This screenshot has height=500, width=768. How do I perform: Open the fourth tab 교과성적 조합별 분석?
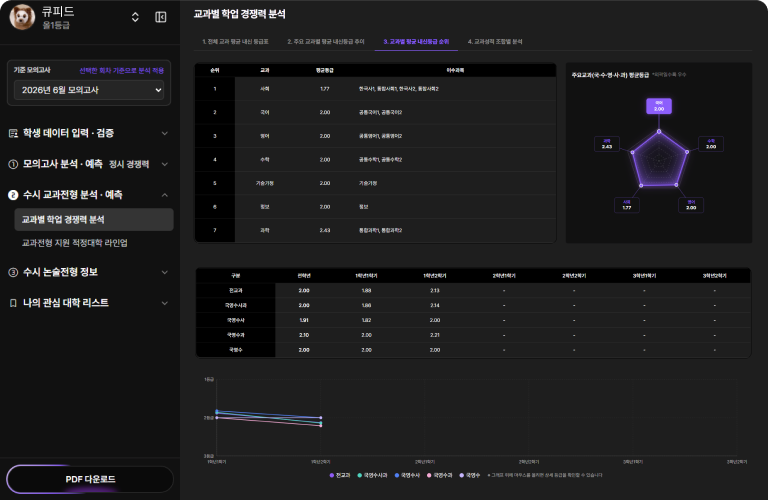coord(495,42)
